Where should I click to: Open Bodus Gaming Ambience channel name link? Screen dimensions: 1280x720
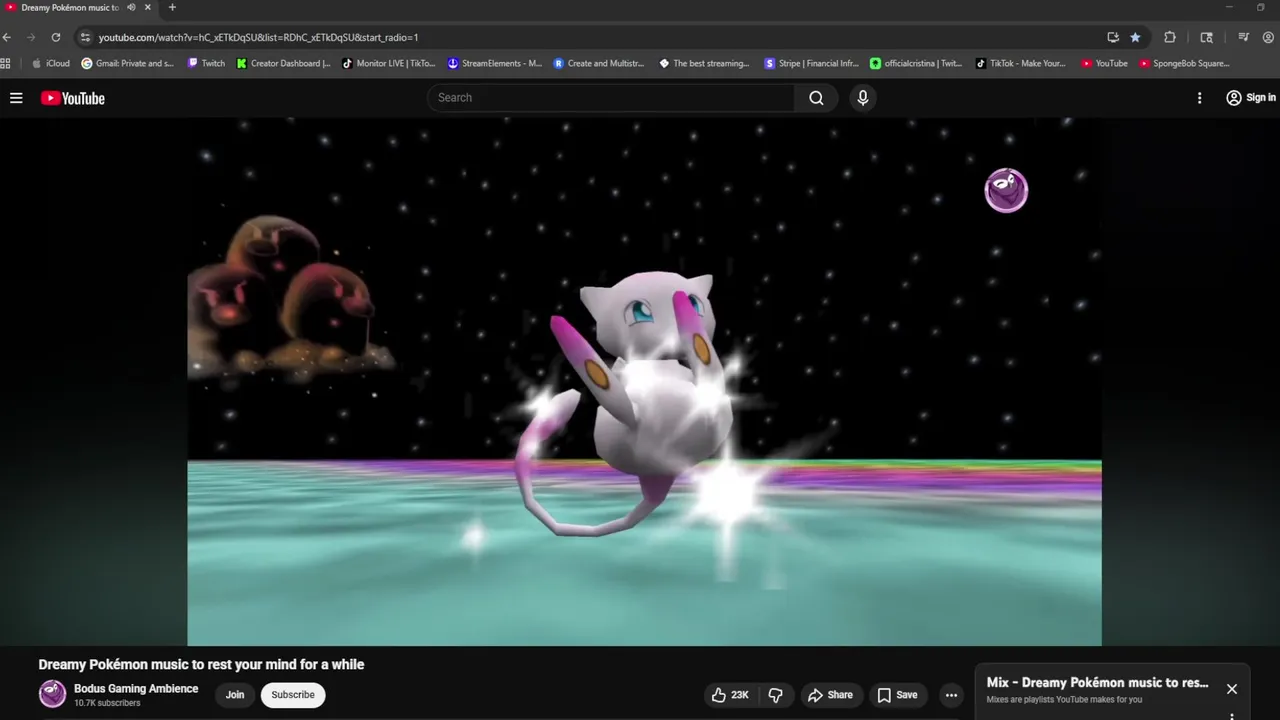[136, 688]
